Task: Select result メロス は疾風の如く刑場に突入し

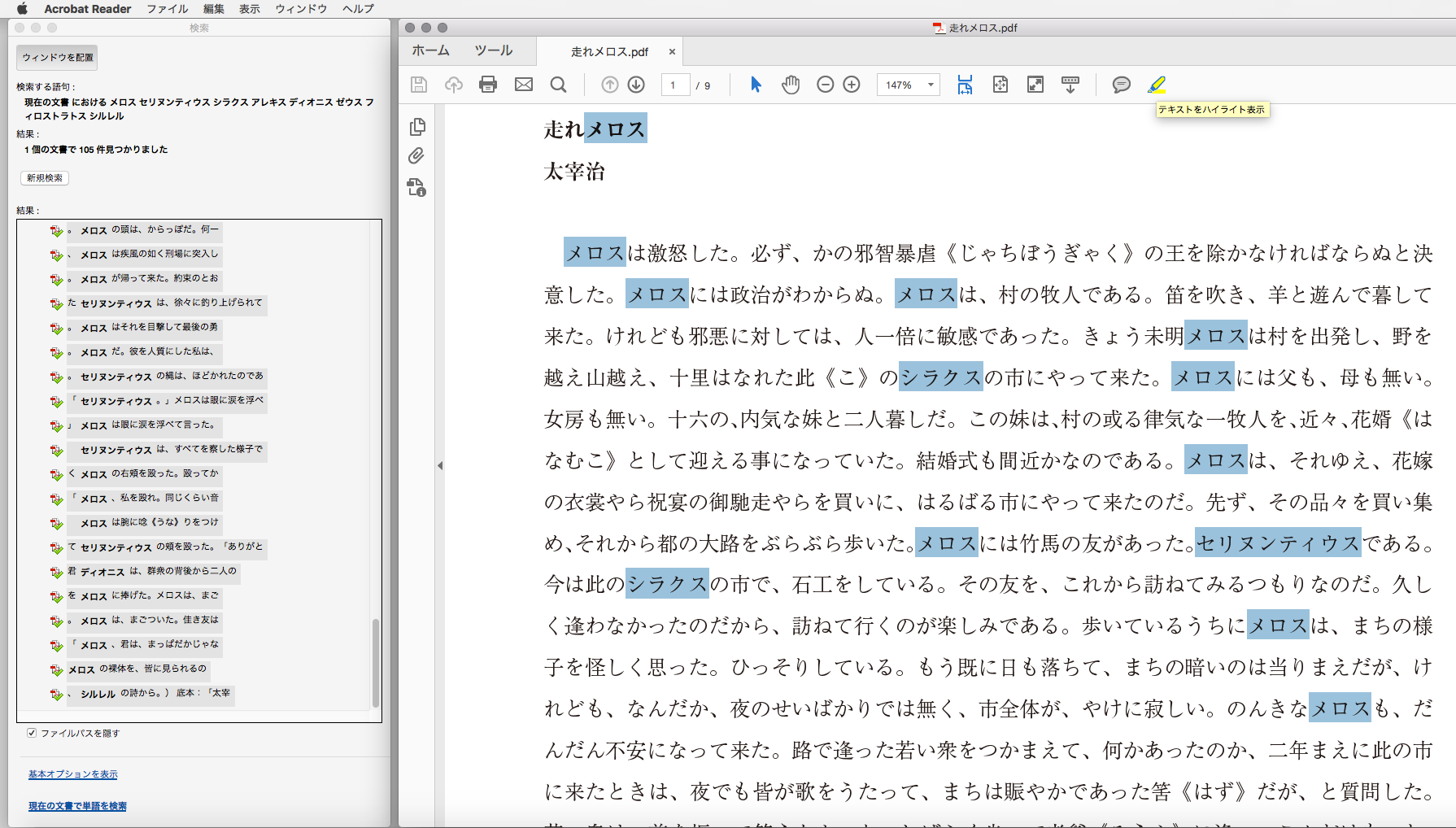Action: pyautogui.click(x=144, y=255)
